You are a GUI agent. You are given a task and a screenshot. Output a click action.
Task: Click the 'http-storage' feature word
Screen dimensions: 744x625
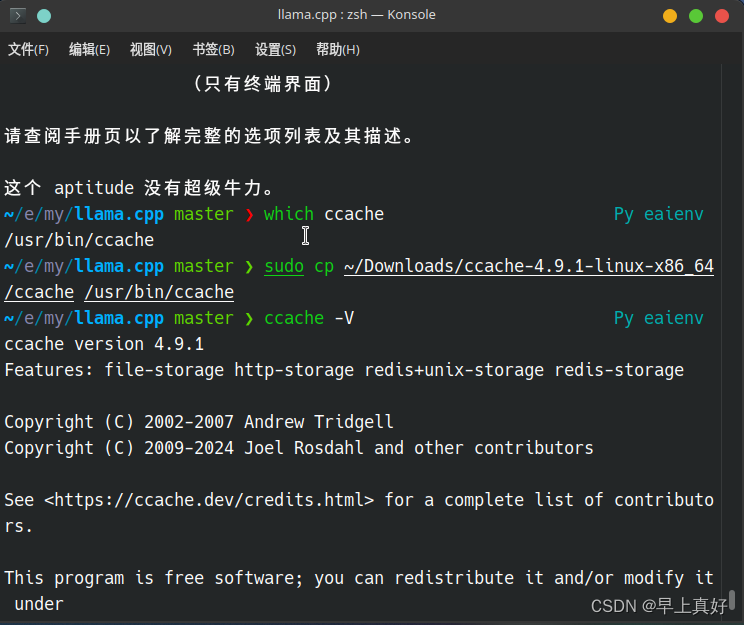[x=294, y=370]
